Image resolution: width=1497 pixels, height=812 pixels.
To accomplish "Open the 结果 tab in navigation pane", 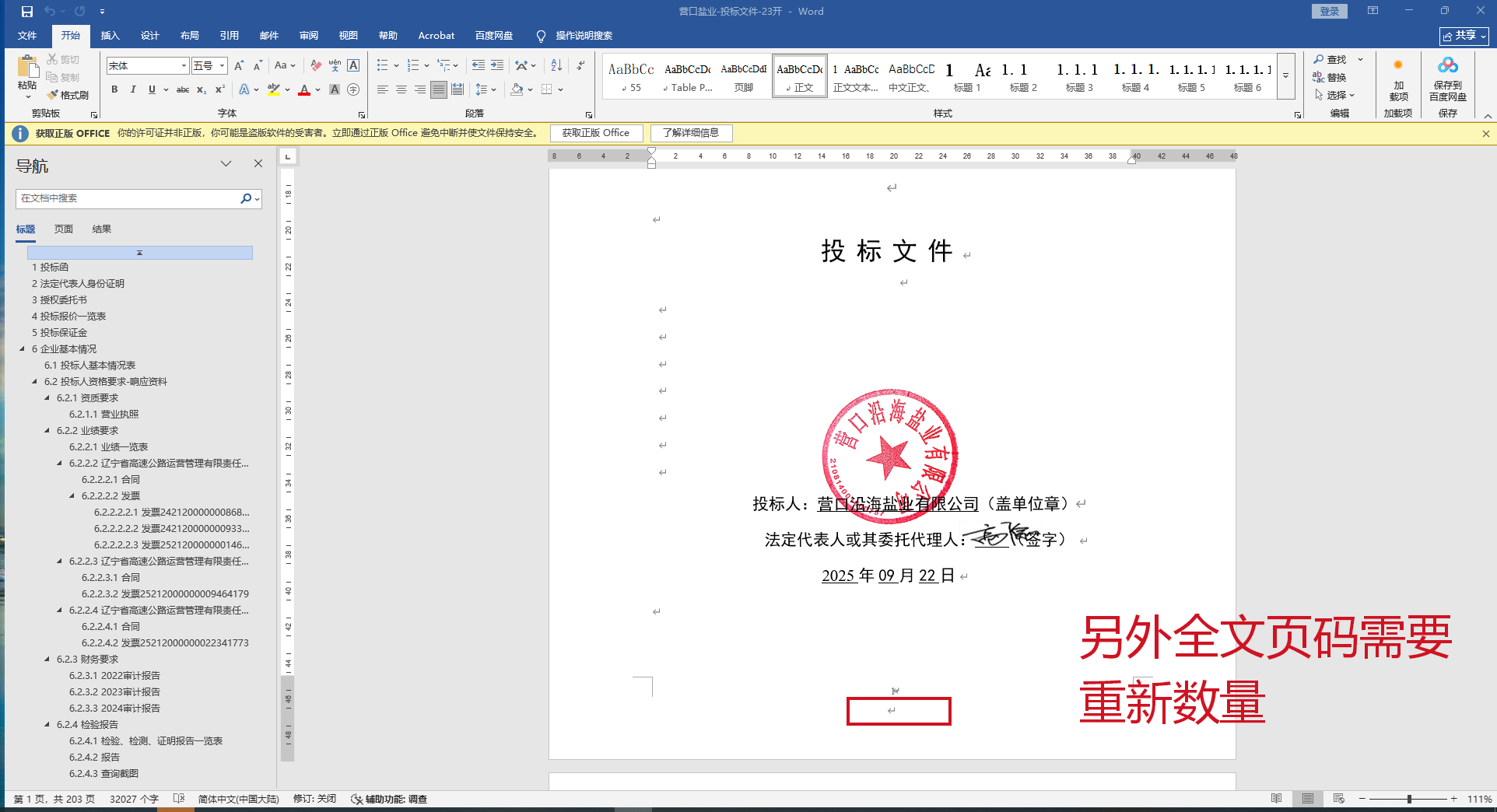I will 102,229.
